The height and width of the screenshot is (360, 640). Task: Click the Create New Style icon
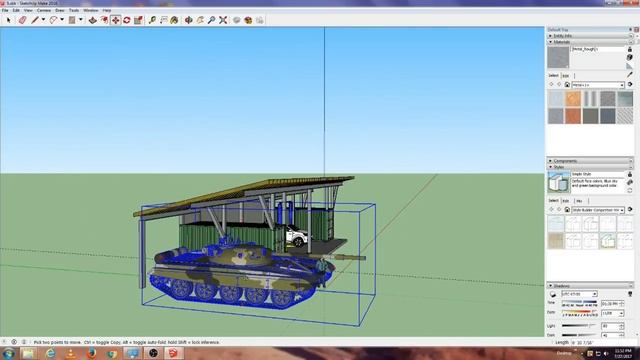(630, 182)
